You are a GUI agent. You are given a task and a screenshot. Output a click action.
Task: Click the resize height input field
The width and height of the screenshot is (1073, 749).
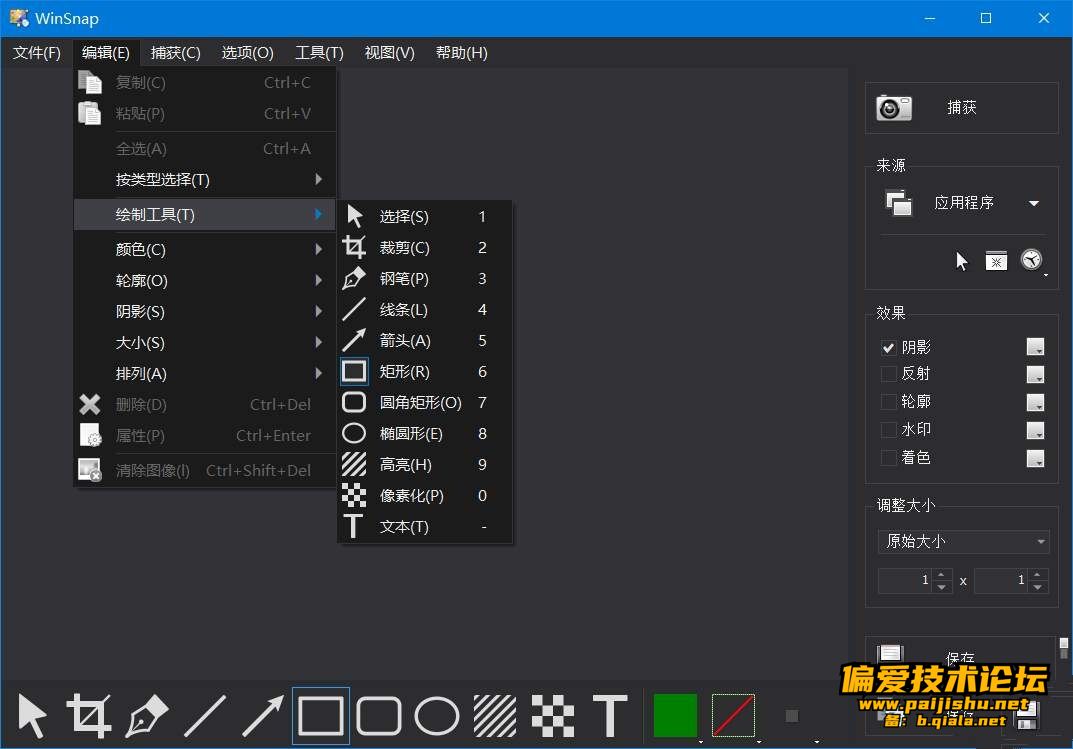(1000, 581)
